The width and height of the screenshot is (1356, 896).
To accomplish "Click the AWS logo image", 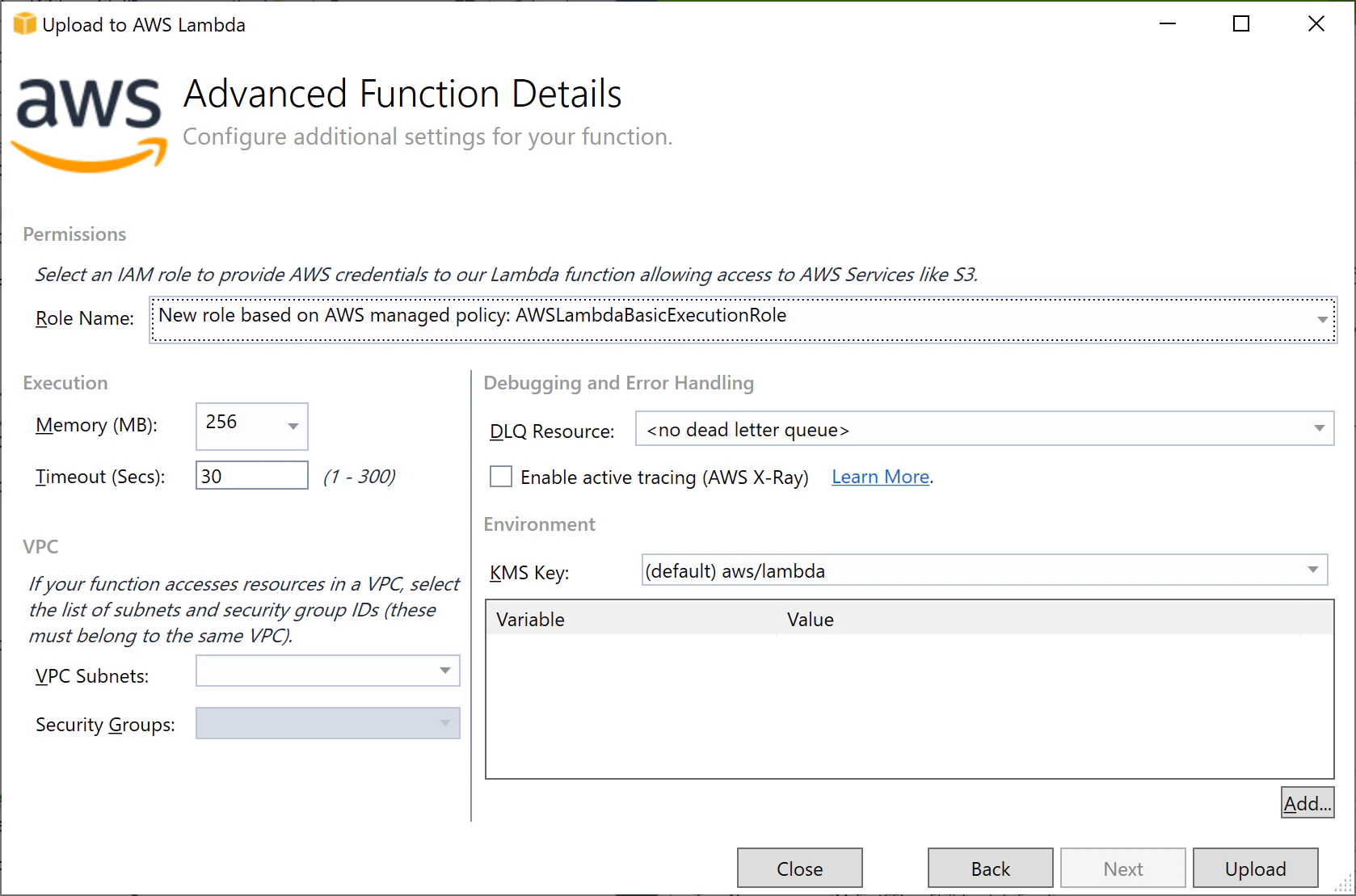I will [x=90, y=124].
